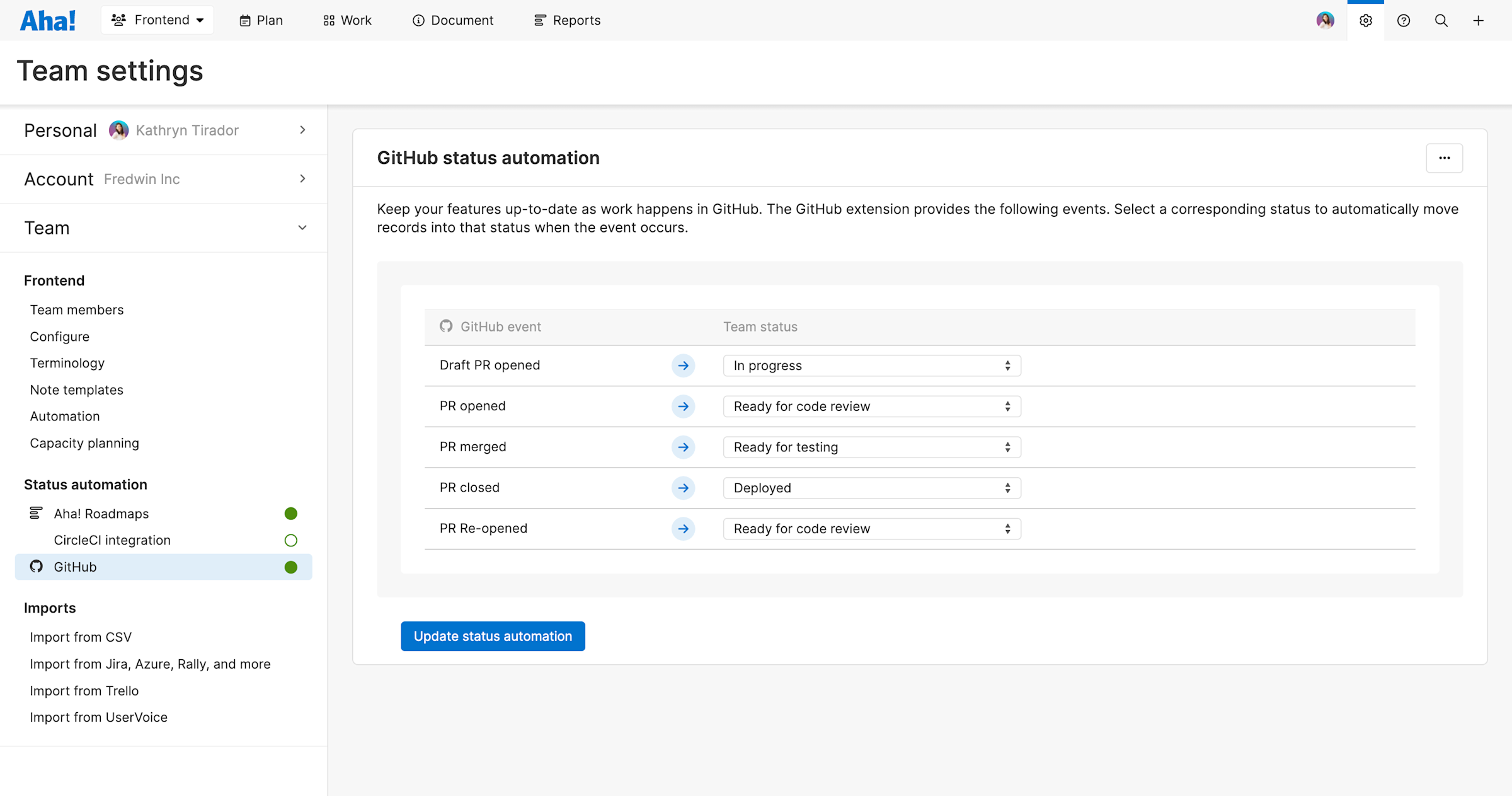The image size is (1512, 796).
Task: Collapse the Team section
Action: (x=302, y=228)
